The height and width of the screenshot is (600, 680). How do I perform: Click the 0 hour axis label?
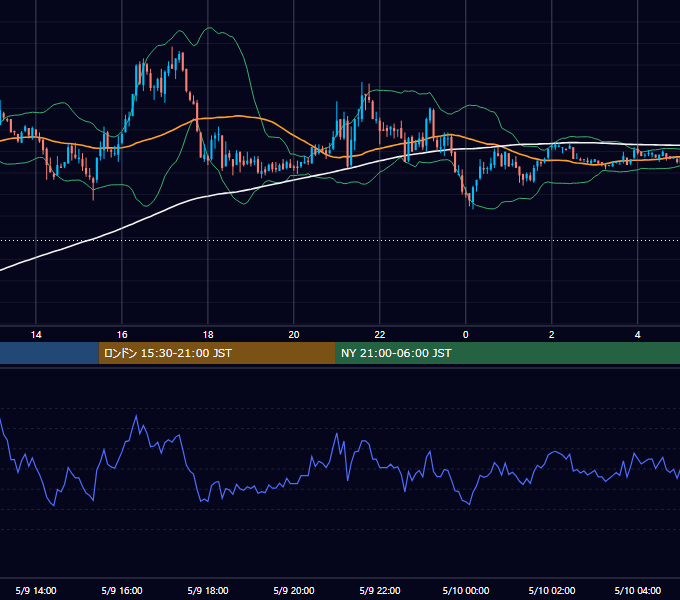pyautogui.click(x=465, y=335)
